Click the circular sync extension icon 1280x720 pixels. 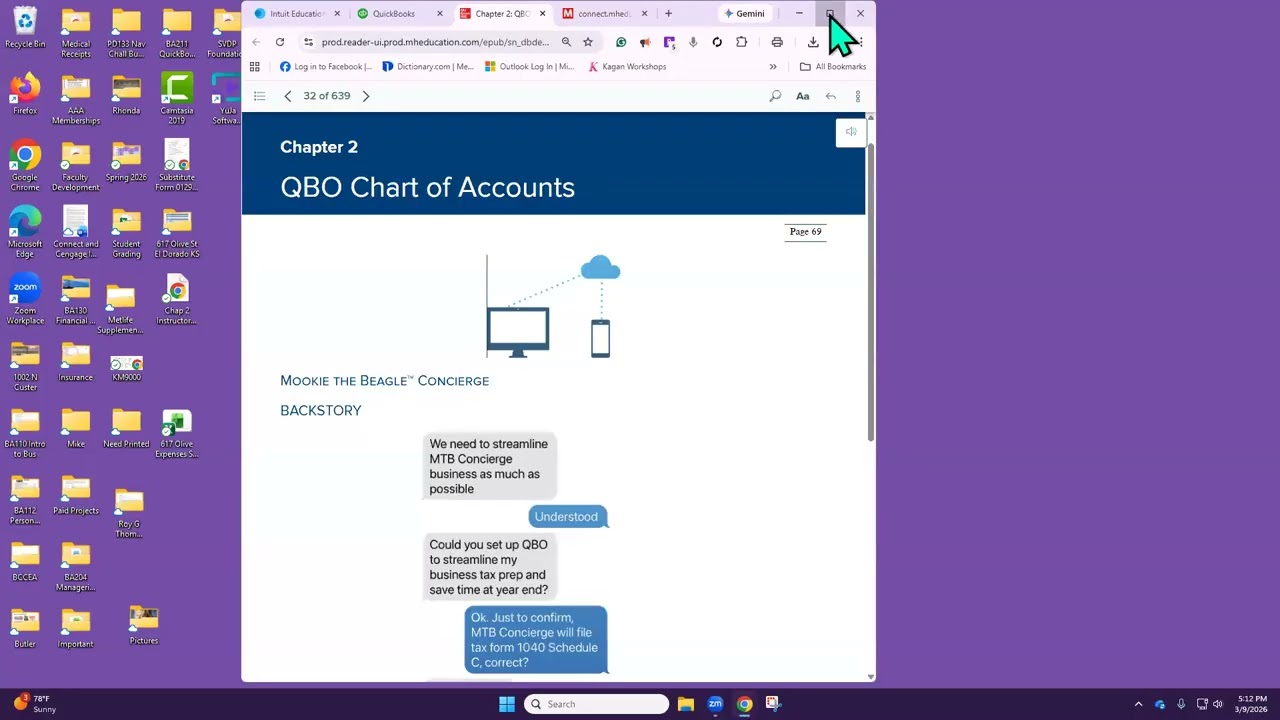pyautogui.click(x=717, y=42)
